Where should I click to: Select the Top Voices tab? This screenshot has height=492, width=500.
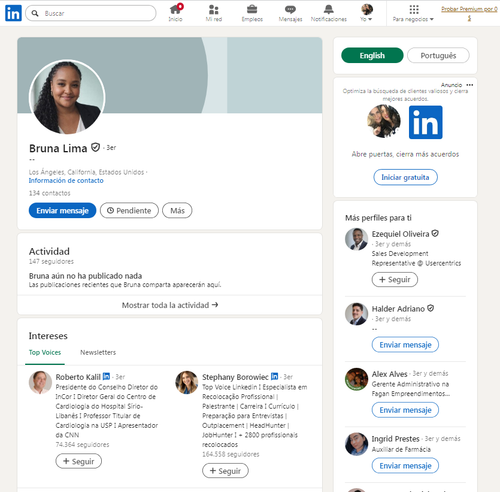click(45, 352)
